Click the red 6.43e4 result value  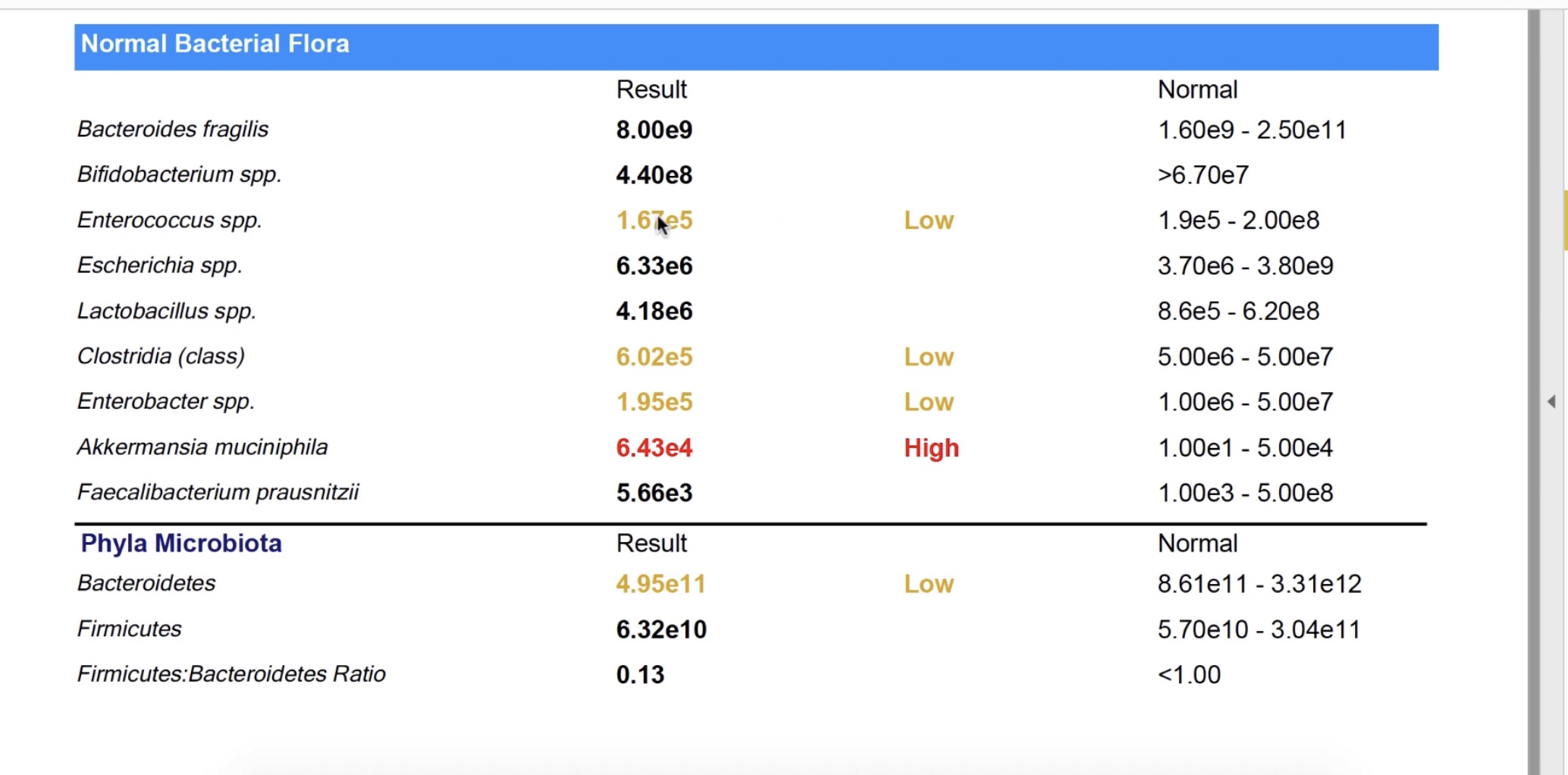(x=654, y=447)
